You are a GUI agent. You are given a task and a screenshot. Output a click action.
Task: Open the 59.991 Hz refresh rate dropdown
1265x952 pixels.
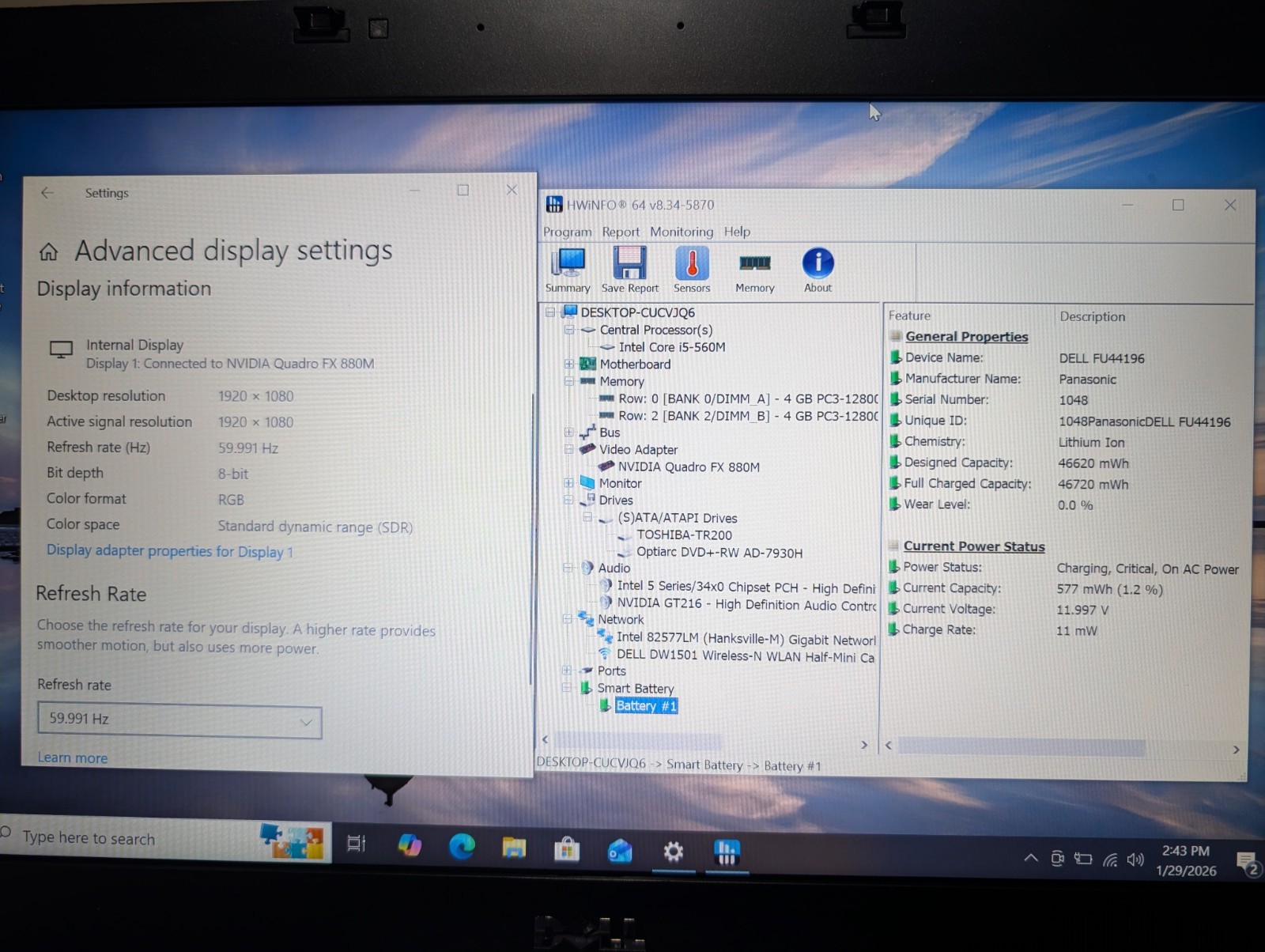click(x=179, y=720)
